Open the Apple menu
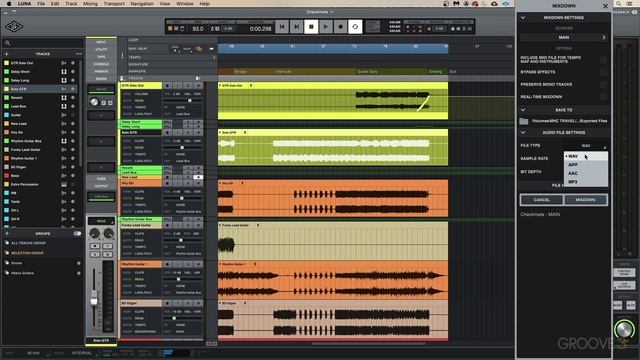 (9, 4)
